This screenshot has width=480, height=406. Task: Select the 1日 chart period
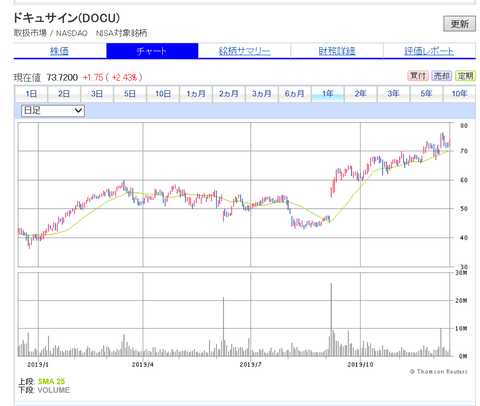[31, 94]
